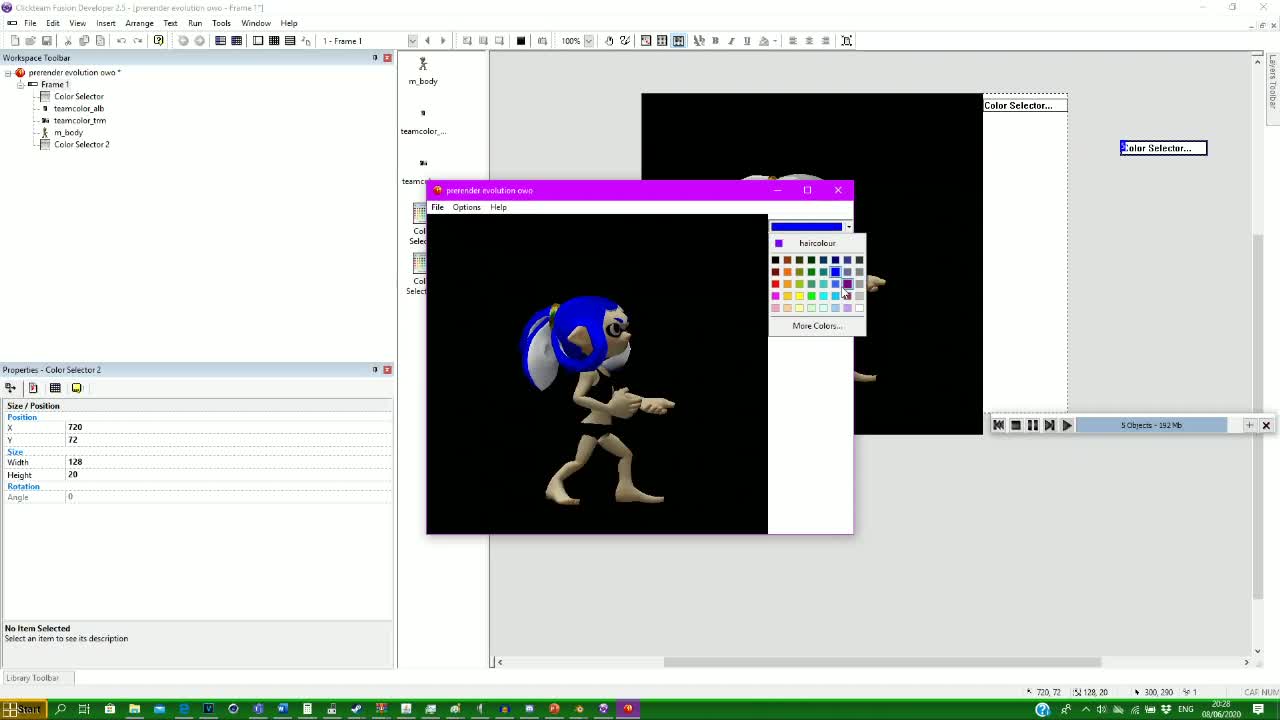Pick the purple swatch under the cursor
The image size is (1280, 720).
pos(847,284)
